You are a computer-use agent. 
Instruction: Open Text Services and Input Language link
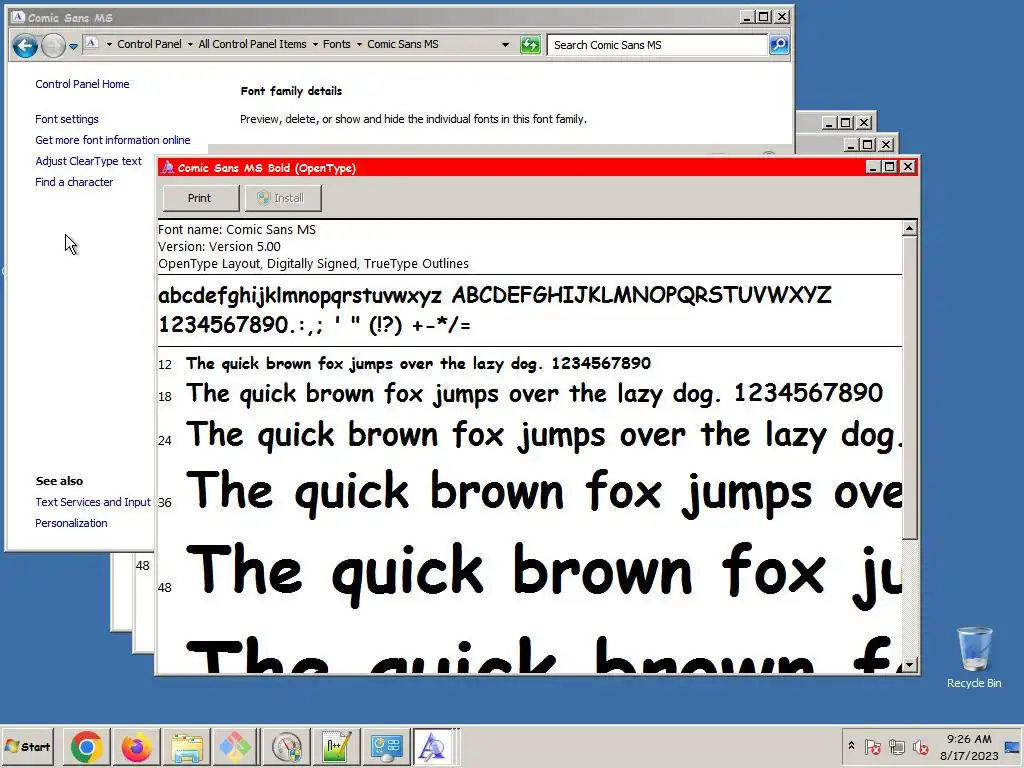(93, 502)
